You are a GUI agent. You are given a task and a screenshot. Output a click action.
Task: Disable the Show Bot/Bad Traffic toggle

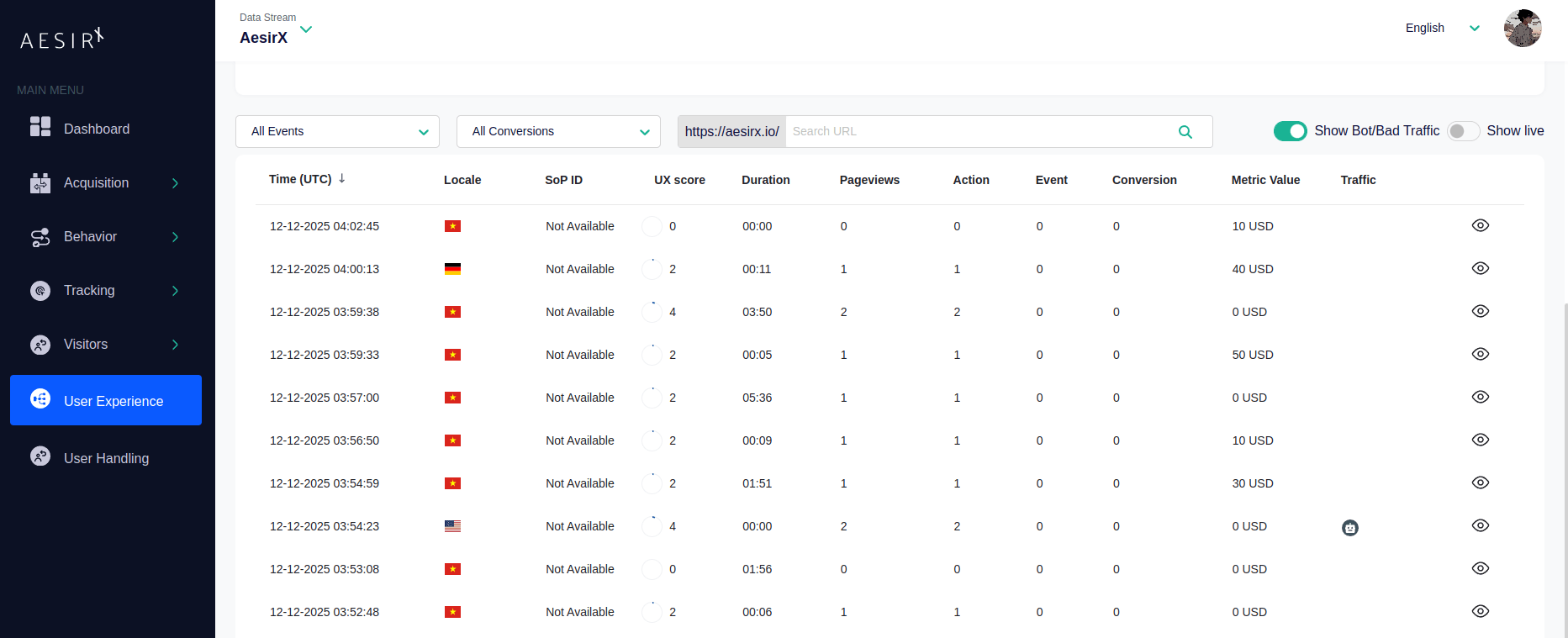coord(1290,131)
